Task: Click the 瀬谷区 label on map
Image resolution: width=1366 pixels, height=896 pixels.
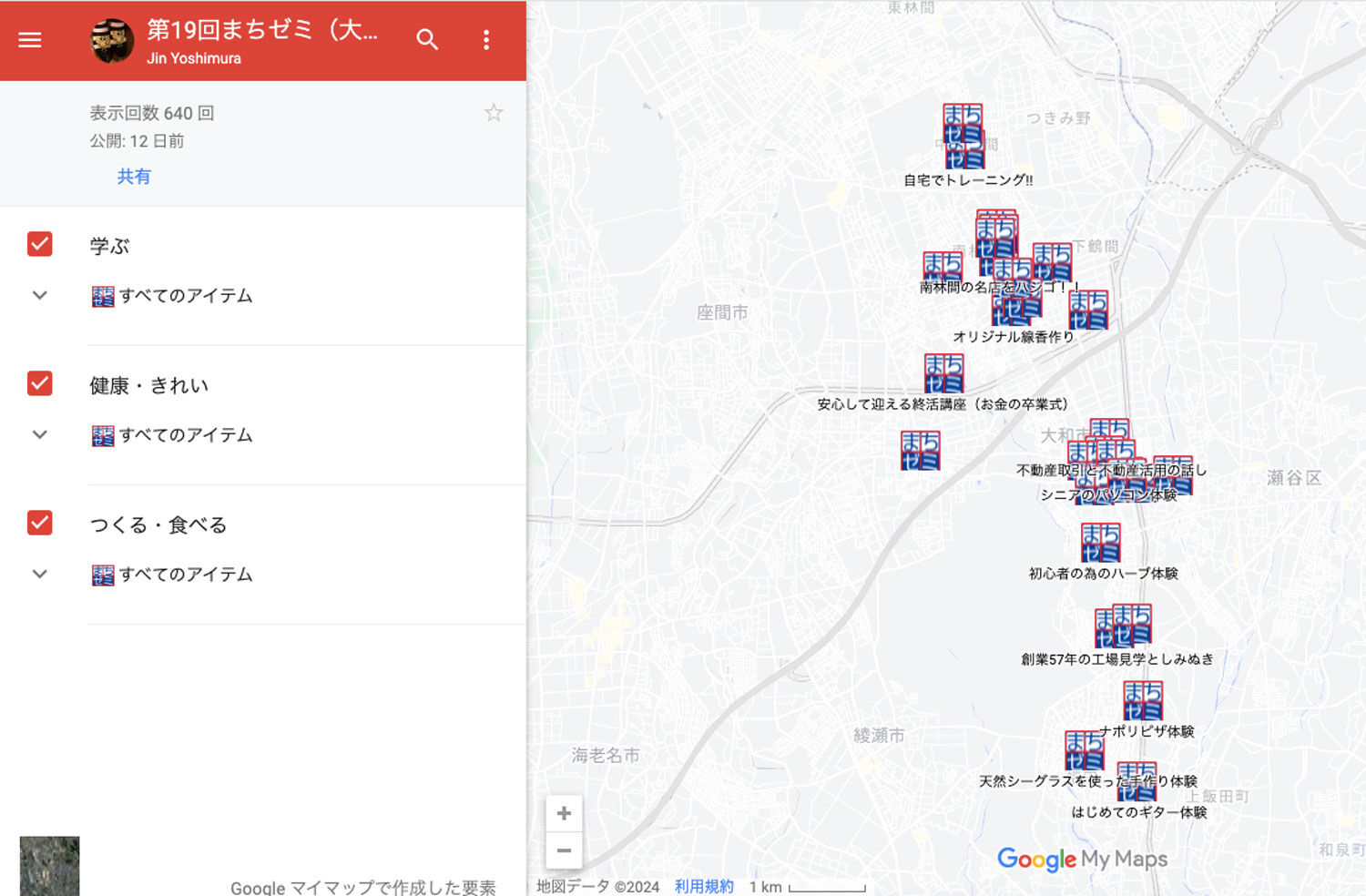Action: click(x=1294, y=477)
